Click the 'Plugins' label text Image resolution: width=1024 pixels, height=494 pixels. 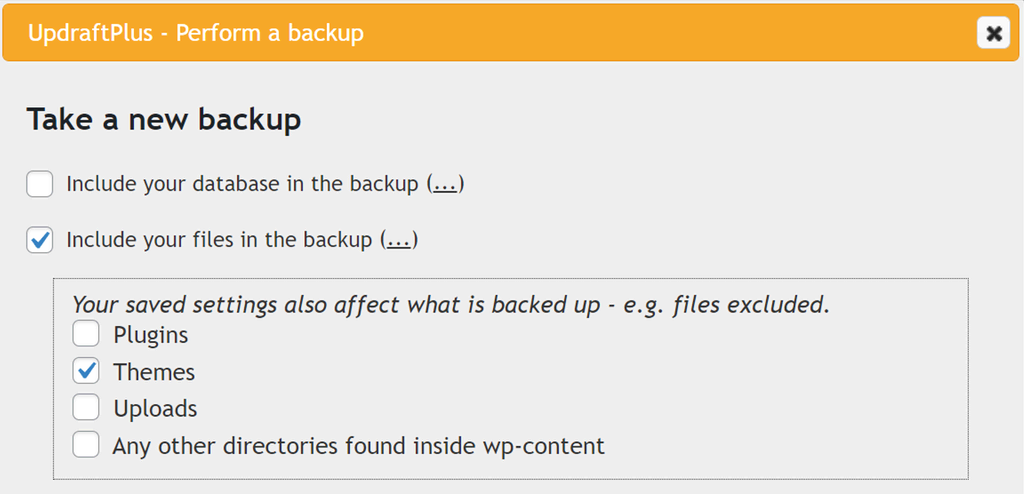tap(151, 335)
